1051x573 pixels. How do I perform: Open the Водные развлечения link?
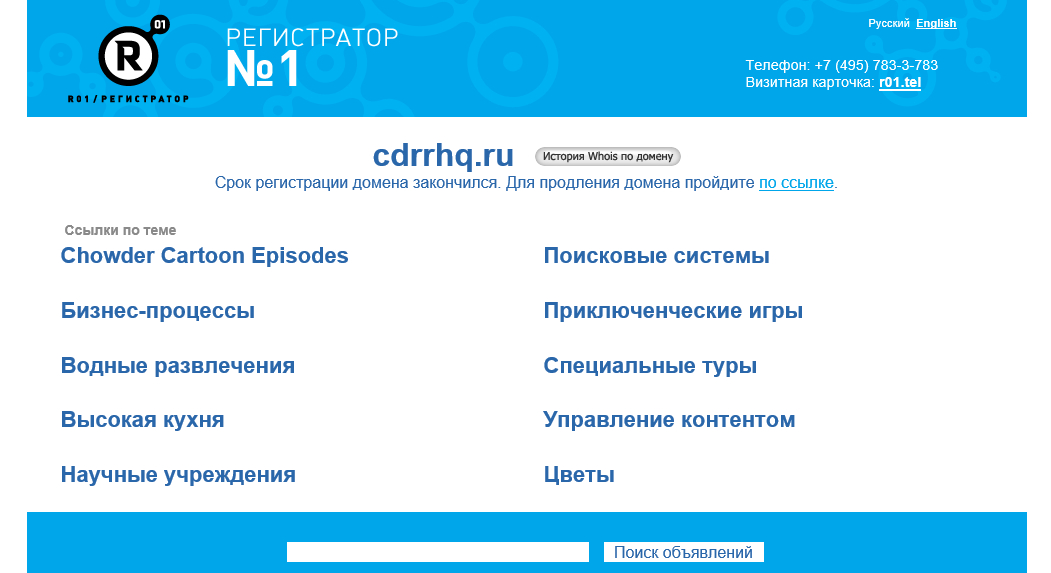[x=178, y=365]
